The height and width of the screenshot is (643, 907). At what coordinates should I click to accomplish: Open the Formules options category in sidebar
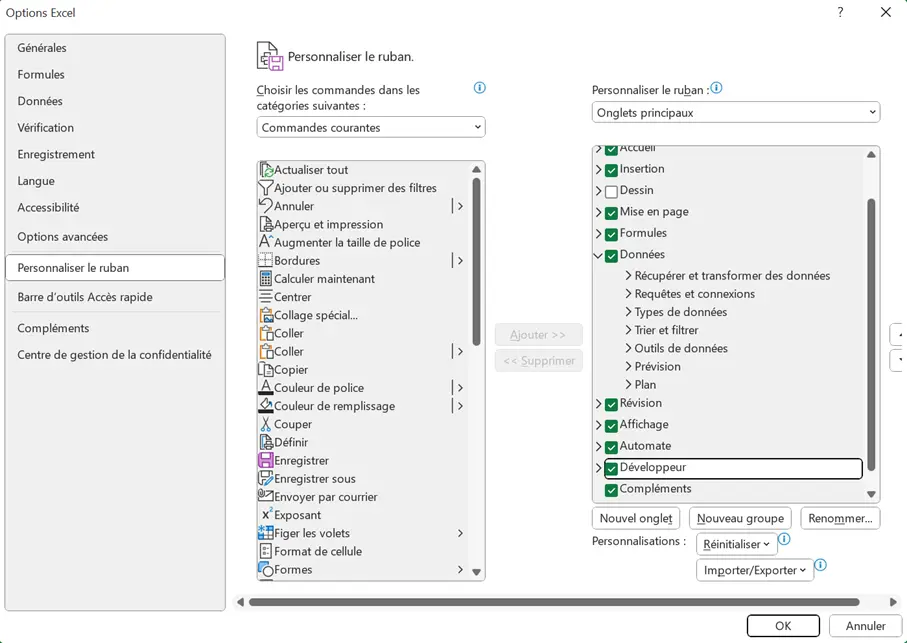coord(115,75)
